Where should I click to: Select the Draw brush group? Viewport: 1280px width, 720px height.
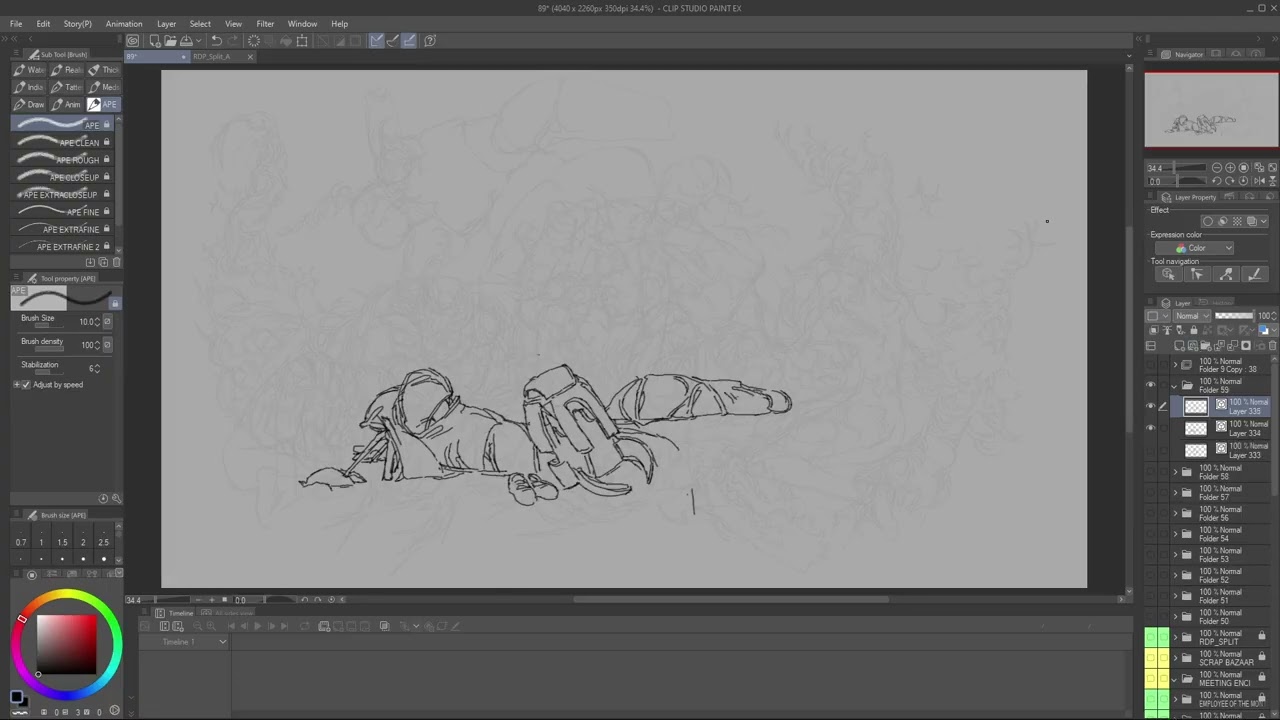(29, 105)
